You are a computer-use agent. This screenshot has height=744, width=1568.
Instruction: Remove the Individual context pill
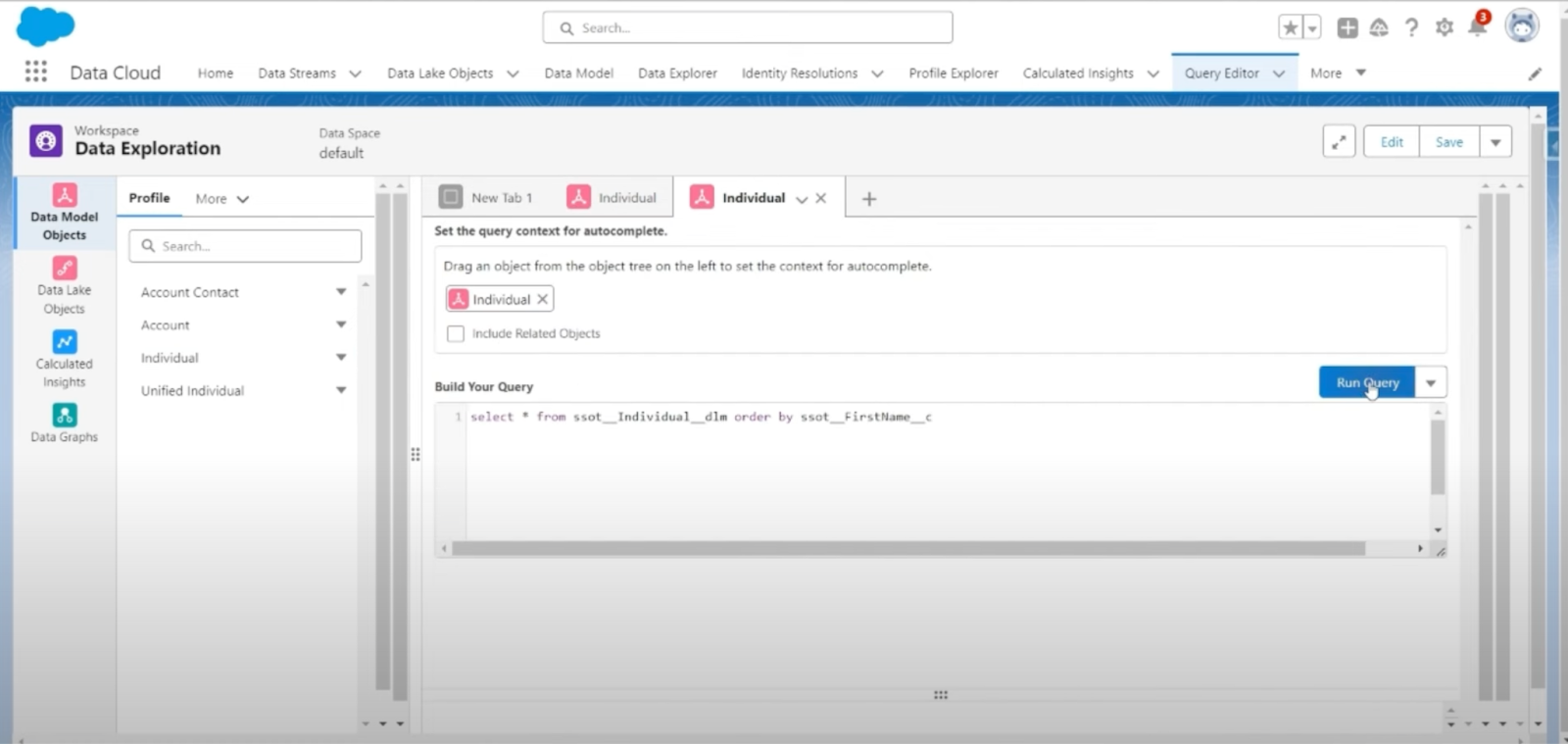pos(542,299)
